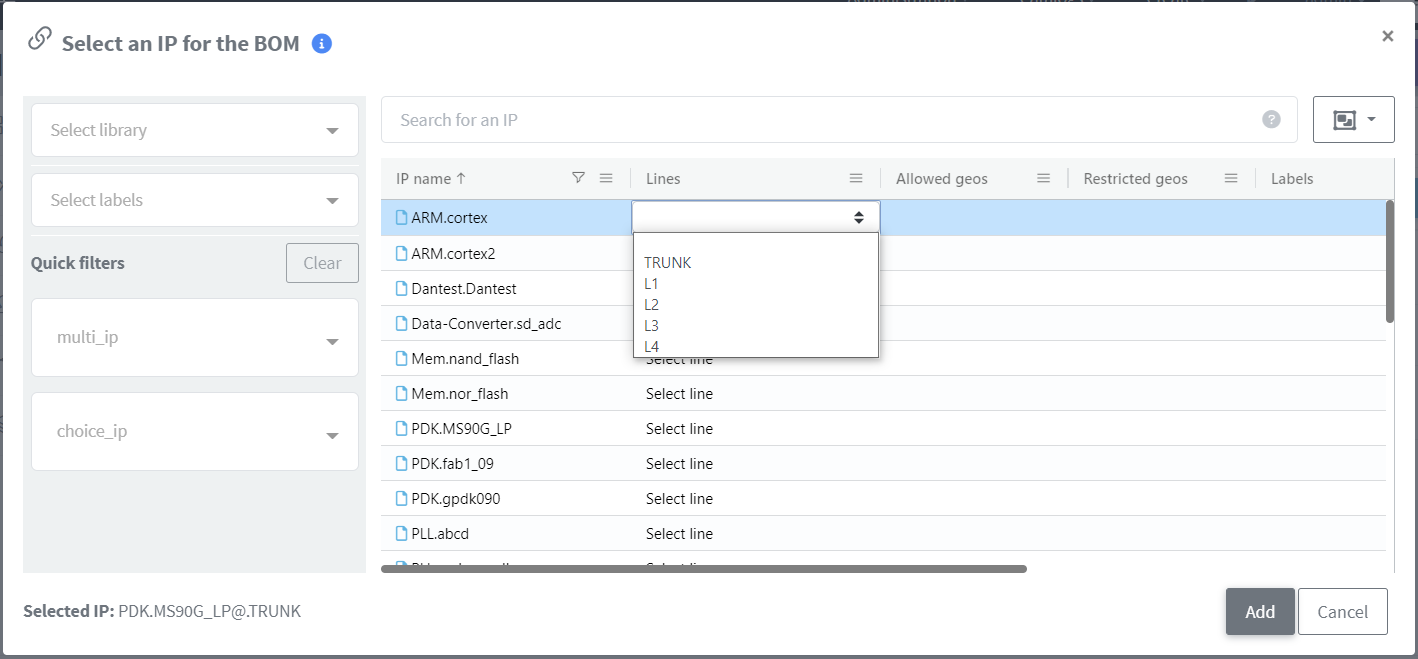Choose L2 from the line list
Screen dimensions: 1418x659
pyautogui.click(x=652, y=305)
